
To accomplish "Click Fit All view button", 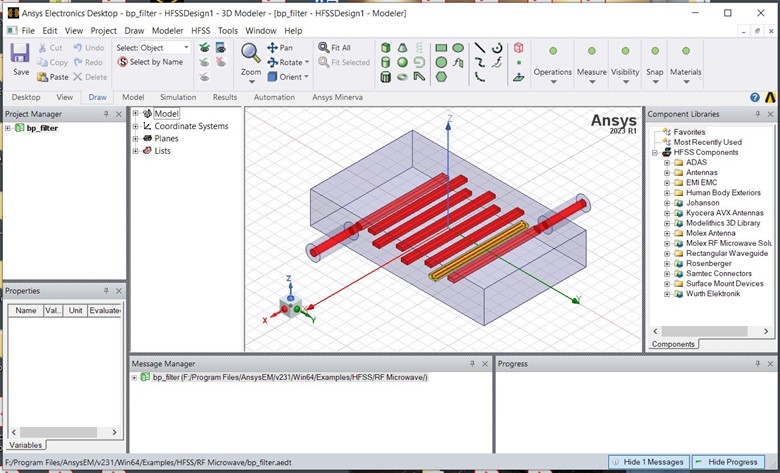I will (335, 48).
